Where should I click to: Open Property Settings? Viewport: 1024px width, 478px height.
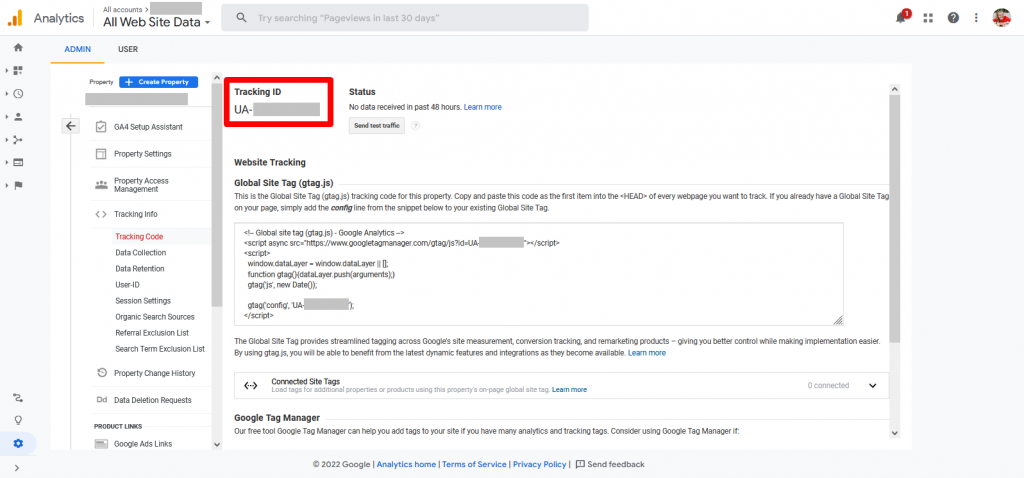click(142, 154)
